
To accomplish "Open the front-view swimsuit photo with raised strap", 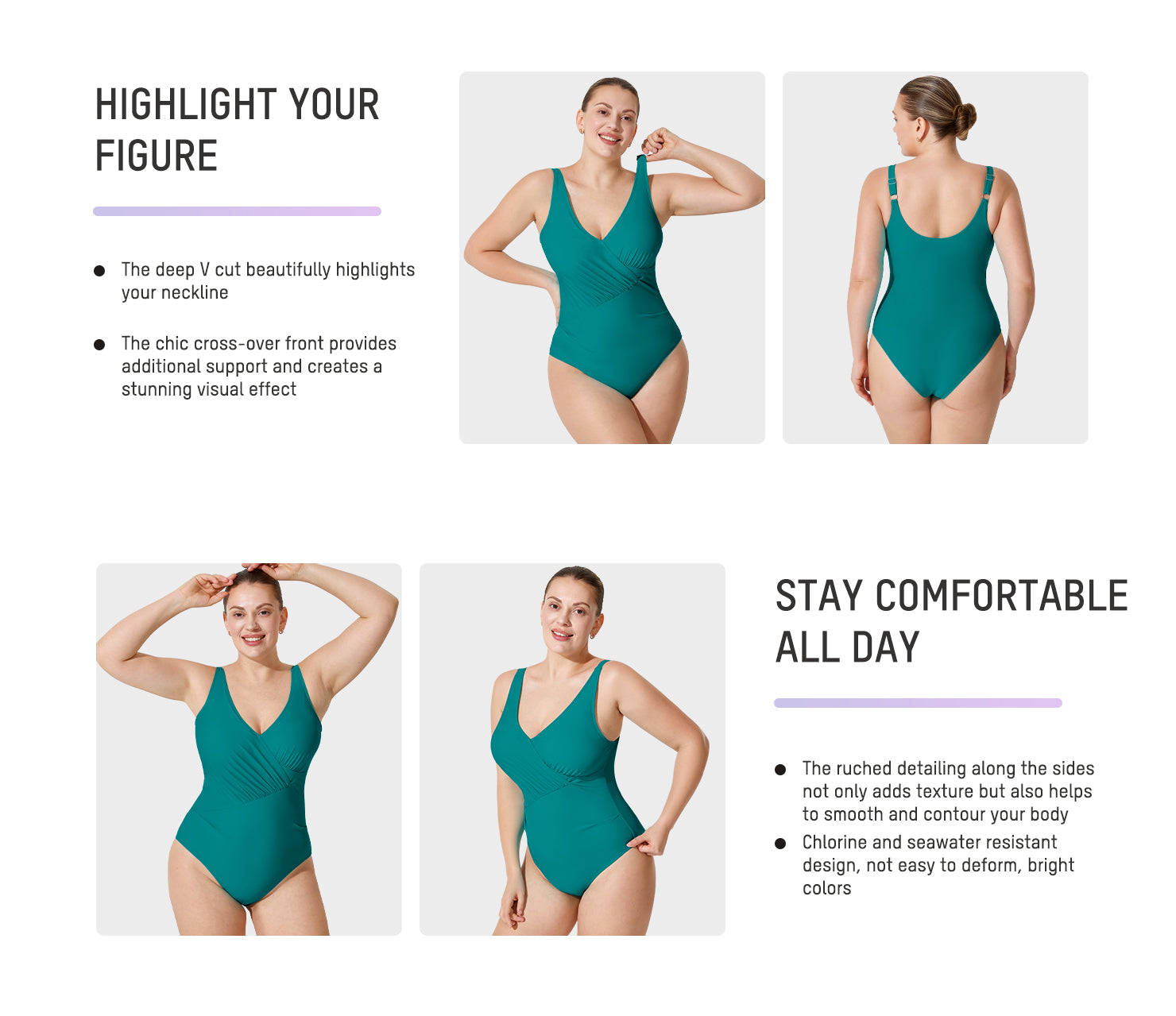I will pos(612,257).
